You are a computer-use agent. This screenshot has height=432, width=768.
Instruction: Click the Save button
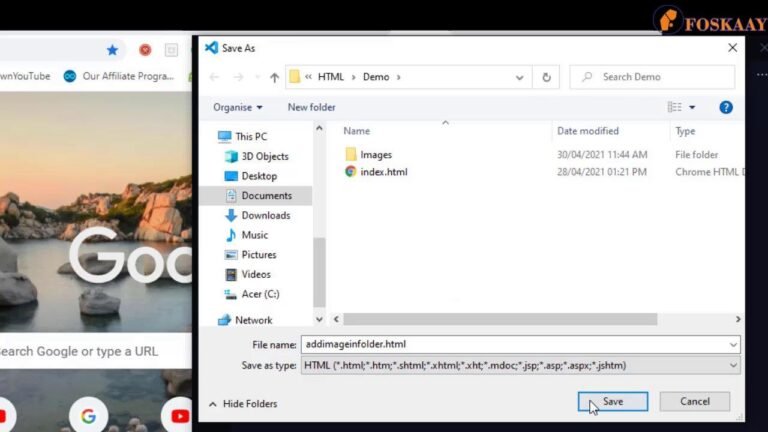click(x=613, y=401)
